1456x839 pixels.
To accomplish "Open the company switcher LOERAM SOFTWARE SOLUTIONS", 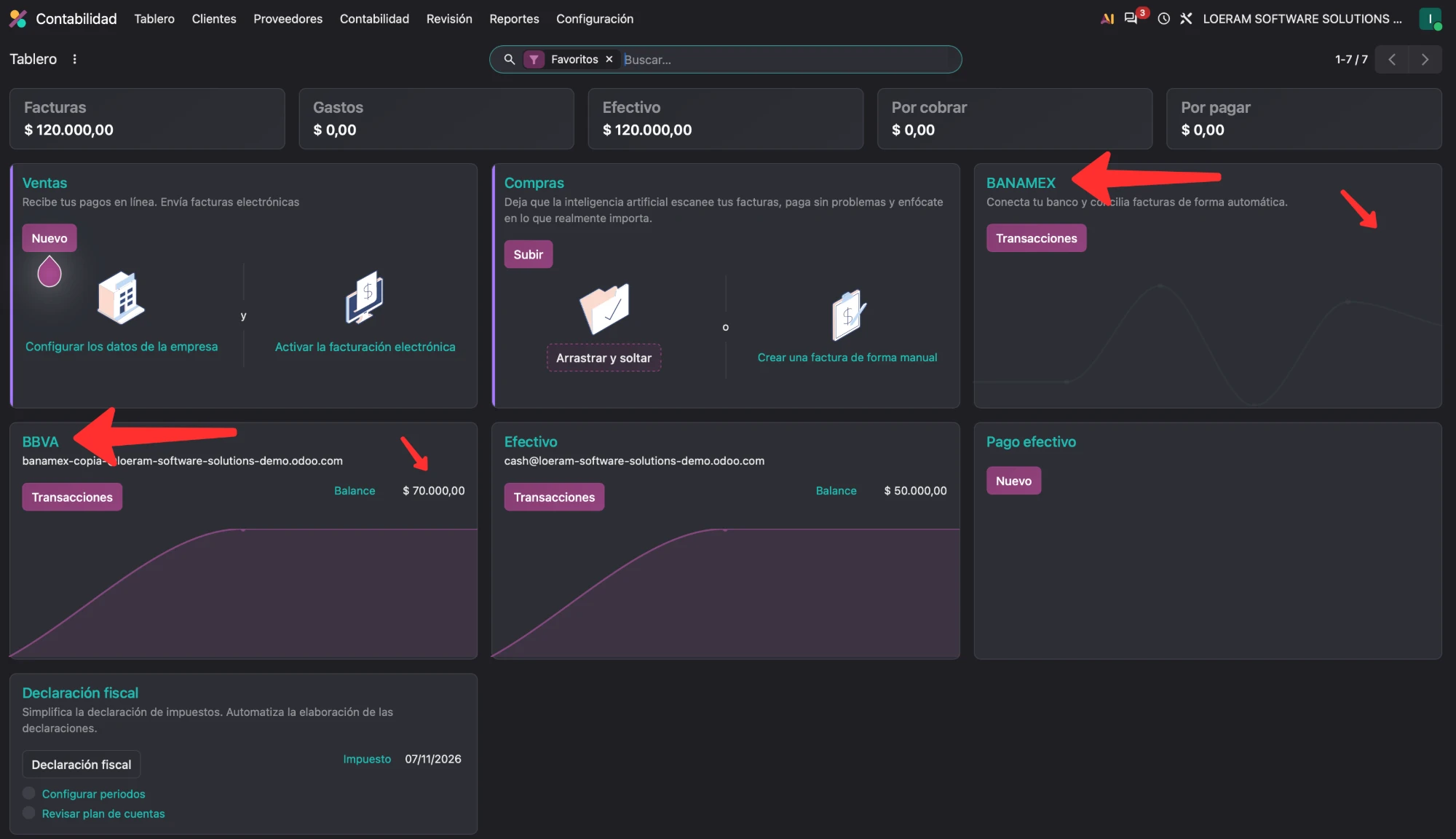I will click(x=1302, y=19).
